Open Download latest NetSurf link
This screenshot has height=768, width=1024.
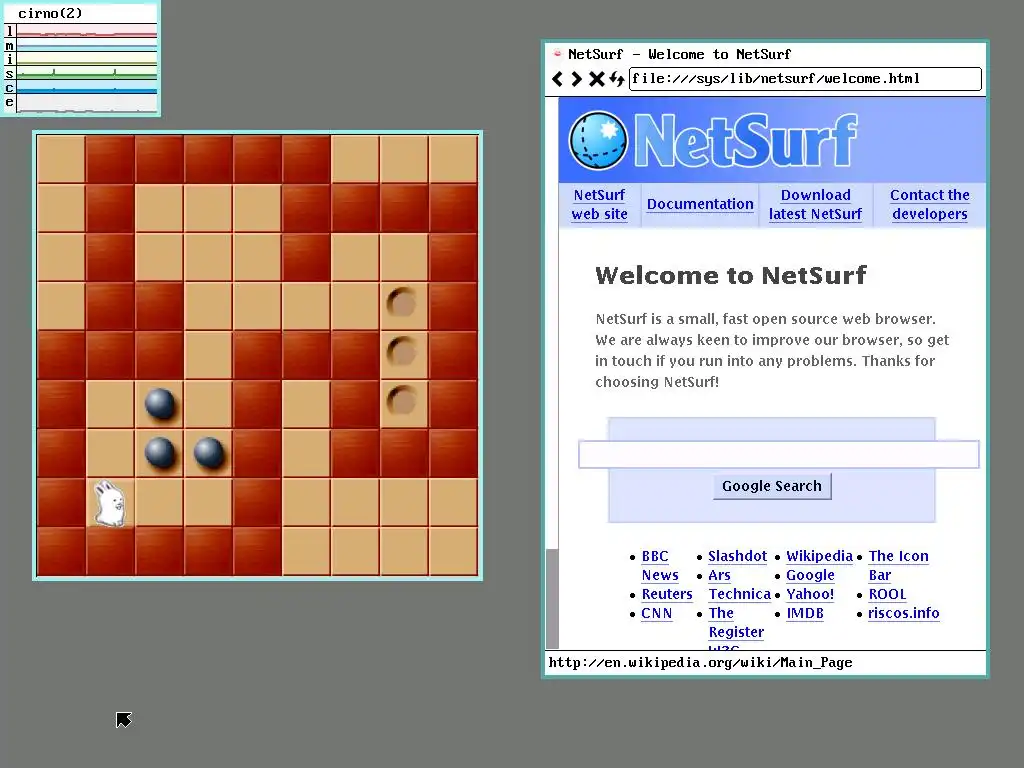click(x=815, y=204)
